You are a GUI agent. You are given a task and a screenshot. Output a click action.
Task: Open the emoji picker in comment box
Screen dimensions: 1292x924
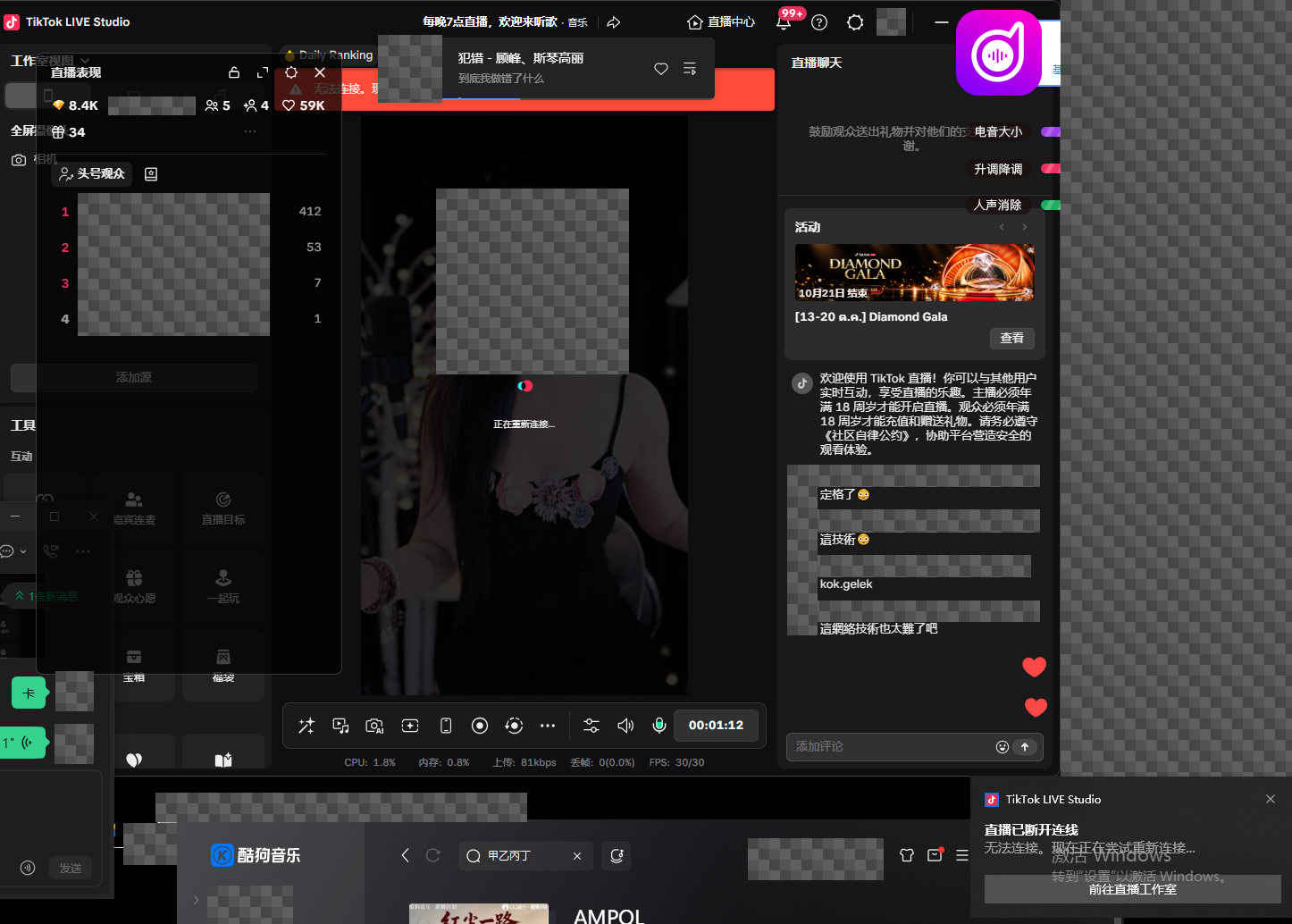click(x=1003, y=747)
